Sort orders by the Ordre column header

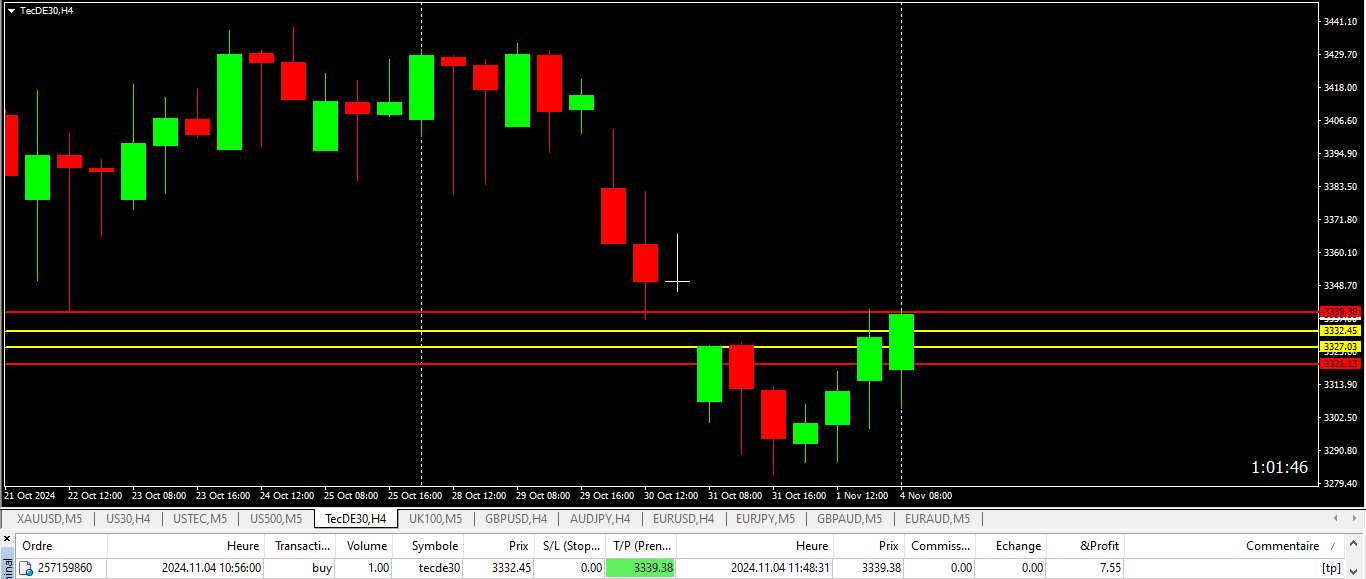[x=38, y=546]
